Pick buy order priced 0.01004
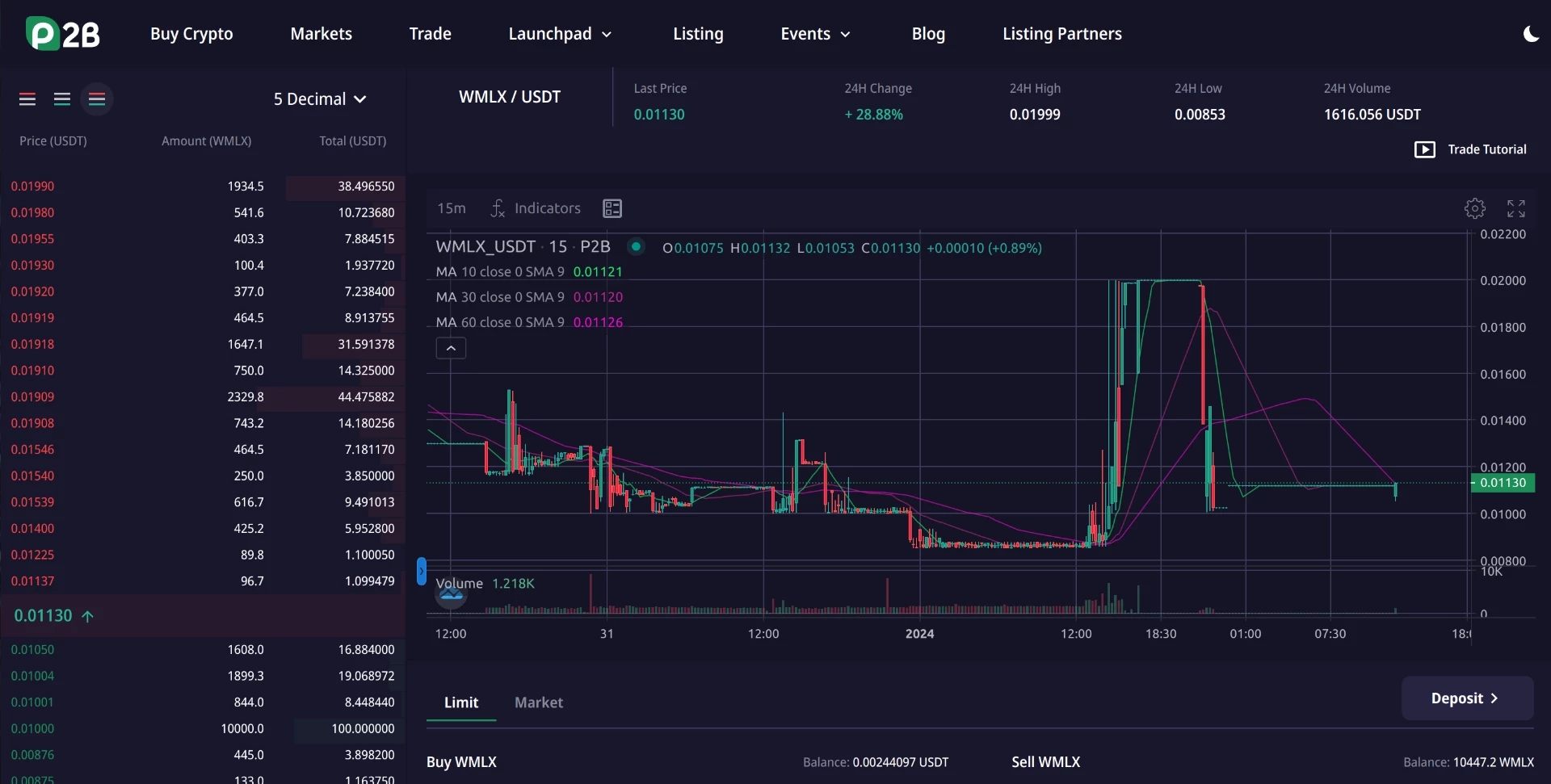This screenshot has height=784, width=1551. (203, 677)
